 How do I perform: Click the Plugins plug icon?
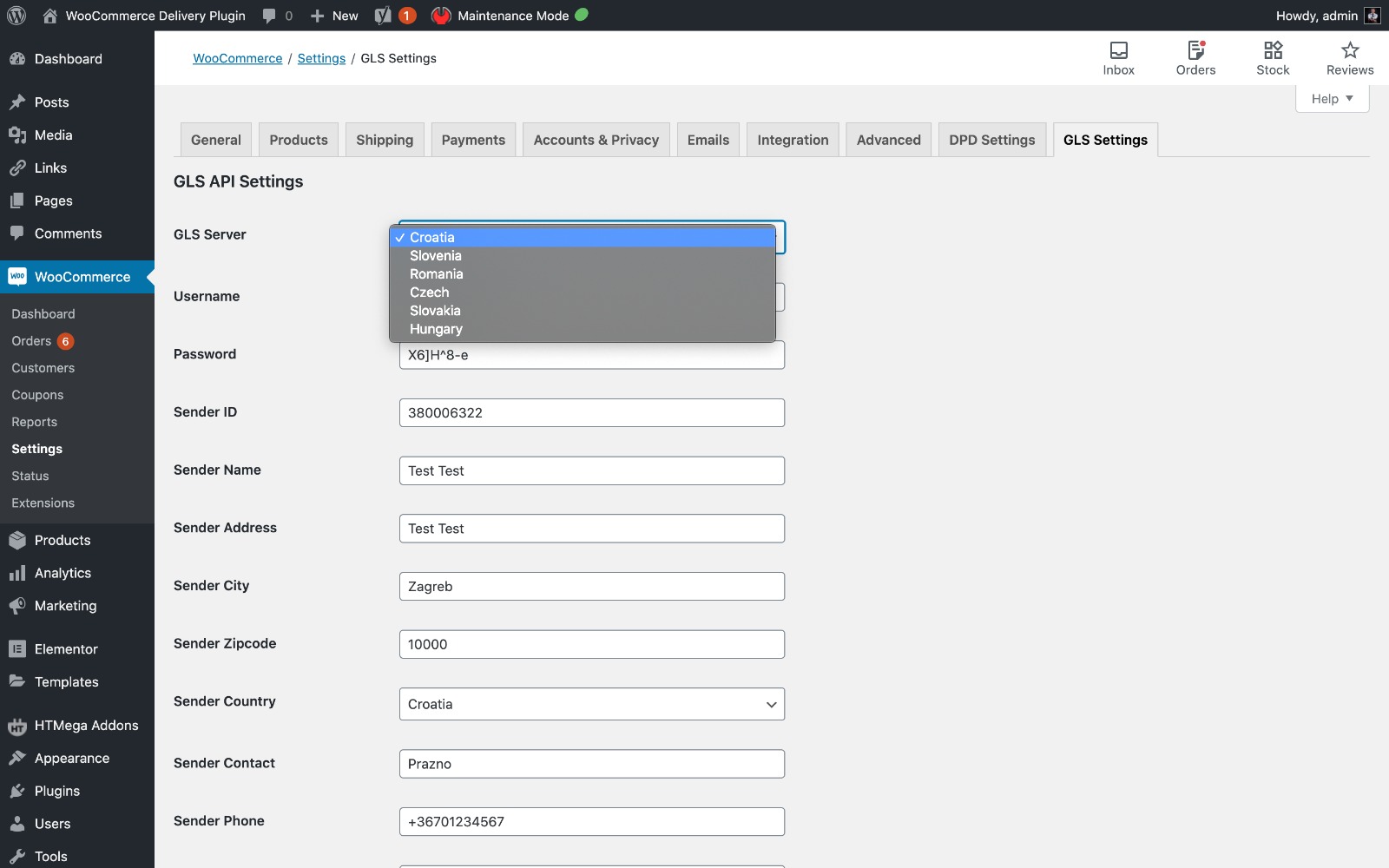[17, 791]
